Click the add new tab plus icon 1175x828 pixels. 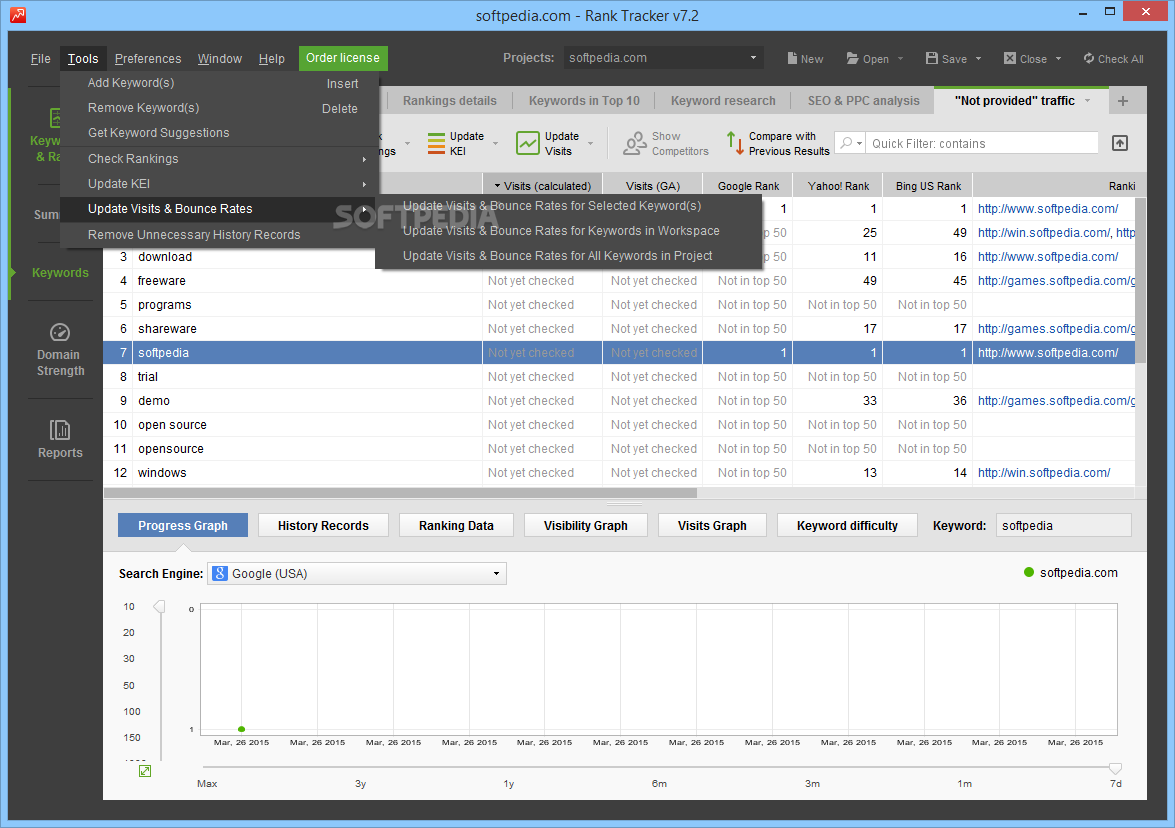coord(1123,101)
